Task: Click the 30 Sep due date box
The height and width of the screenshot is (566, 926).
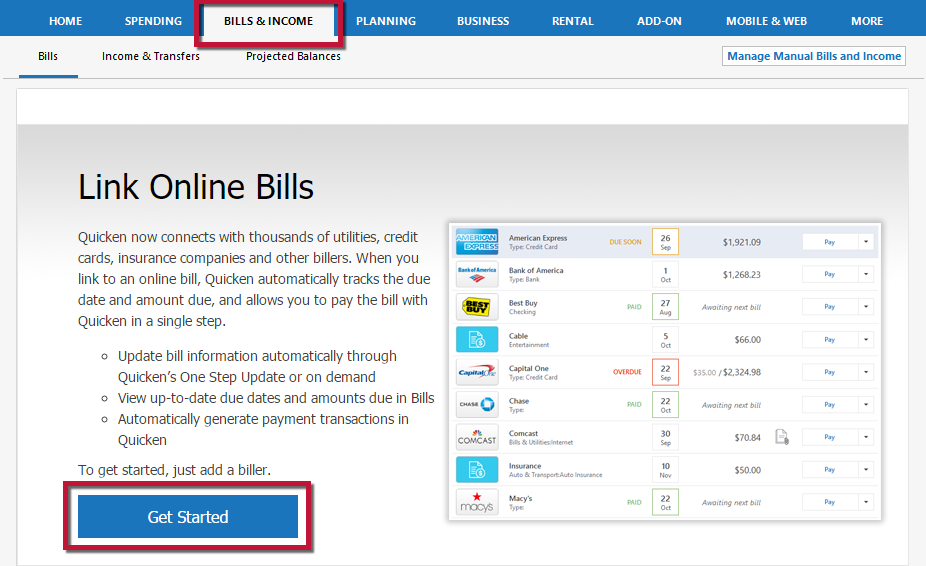Action: pyautogui.click(x=666, y=437)
